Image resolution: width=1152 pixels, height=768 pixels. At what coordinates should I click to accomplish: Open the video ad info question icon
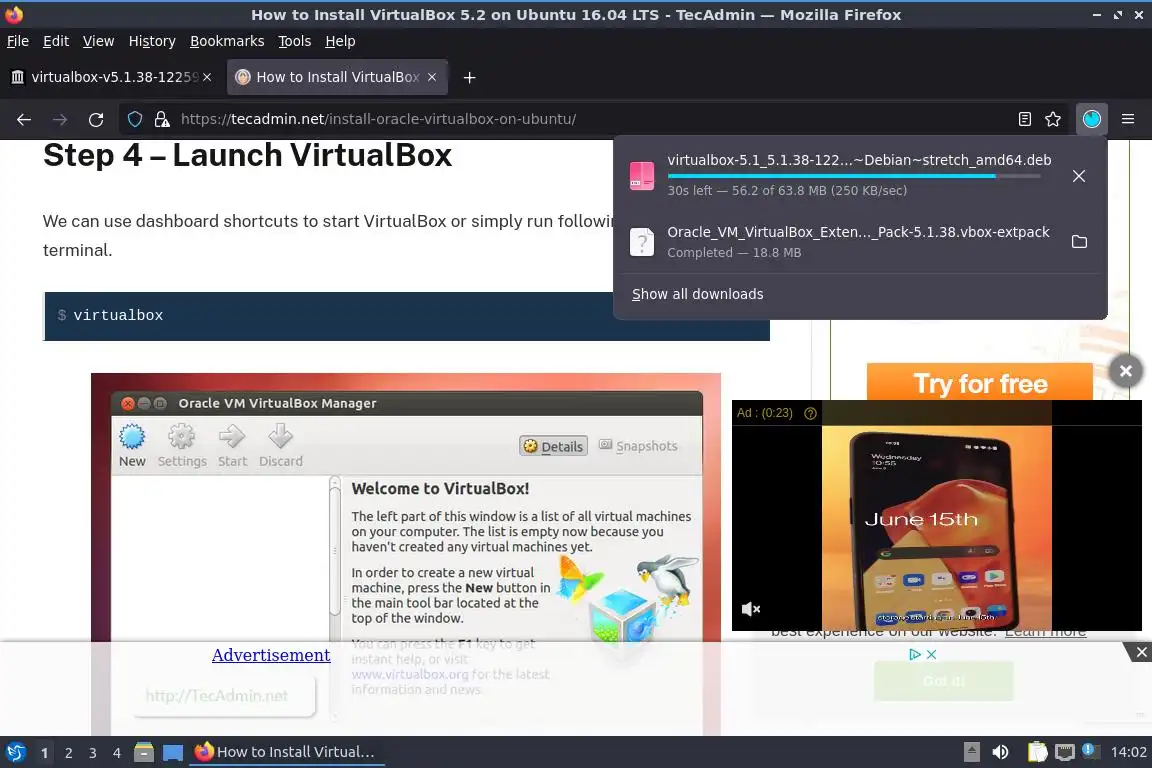point(810,413)
